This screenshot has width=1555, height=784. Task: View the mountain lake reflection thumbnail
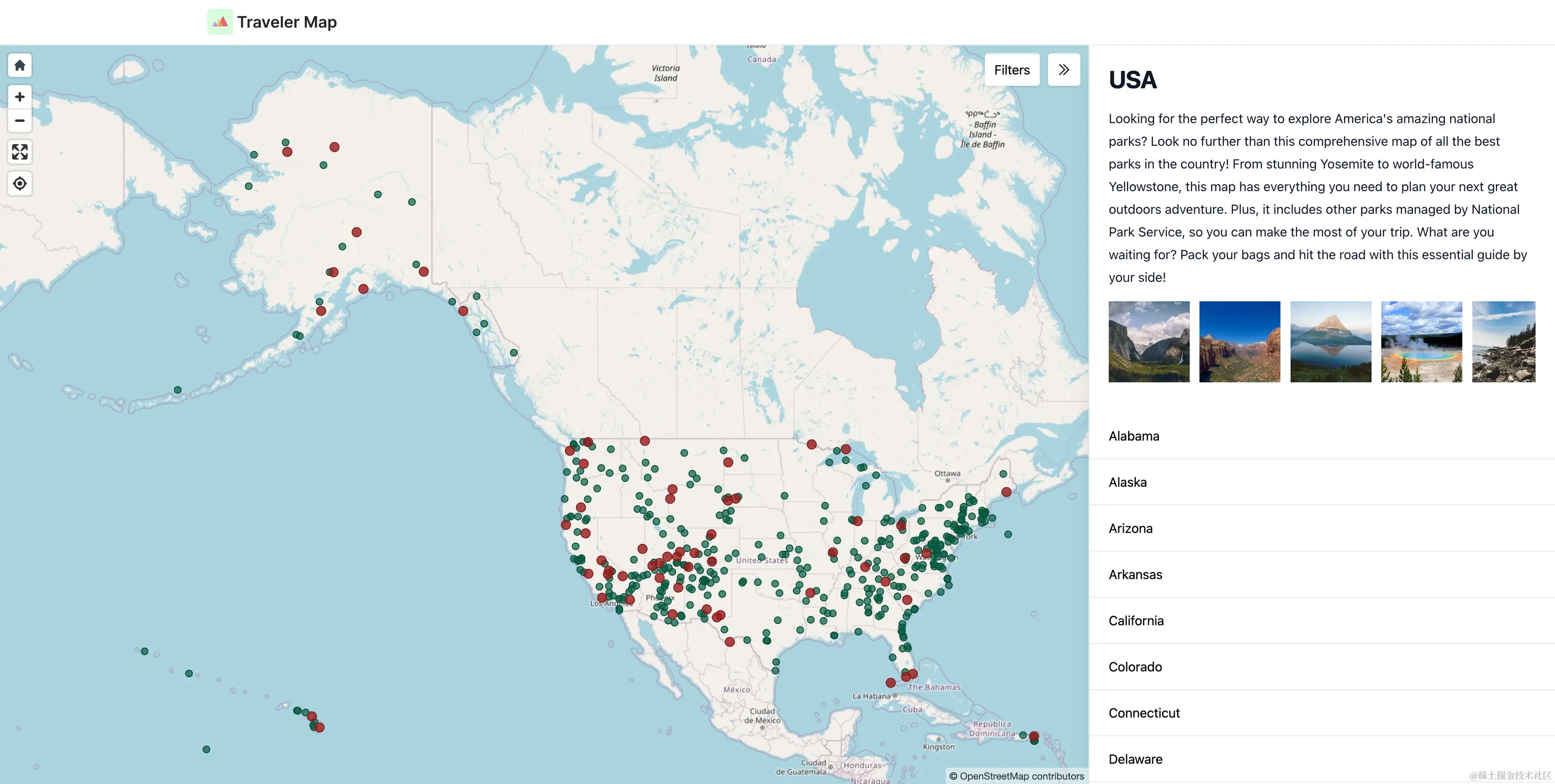click(1330, 341)
